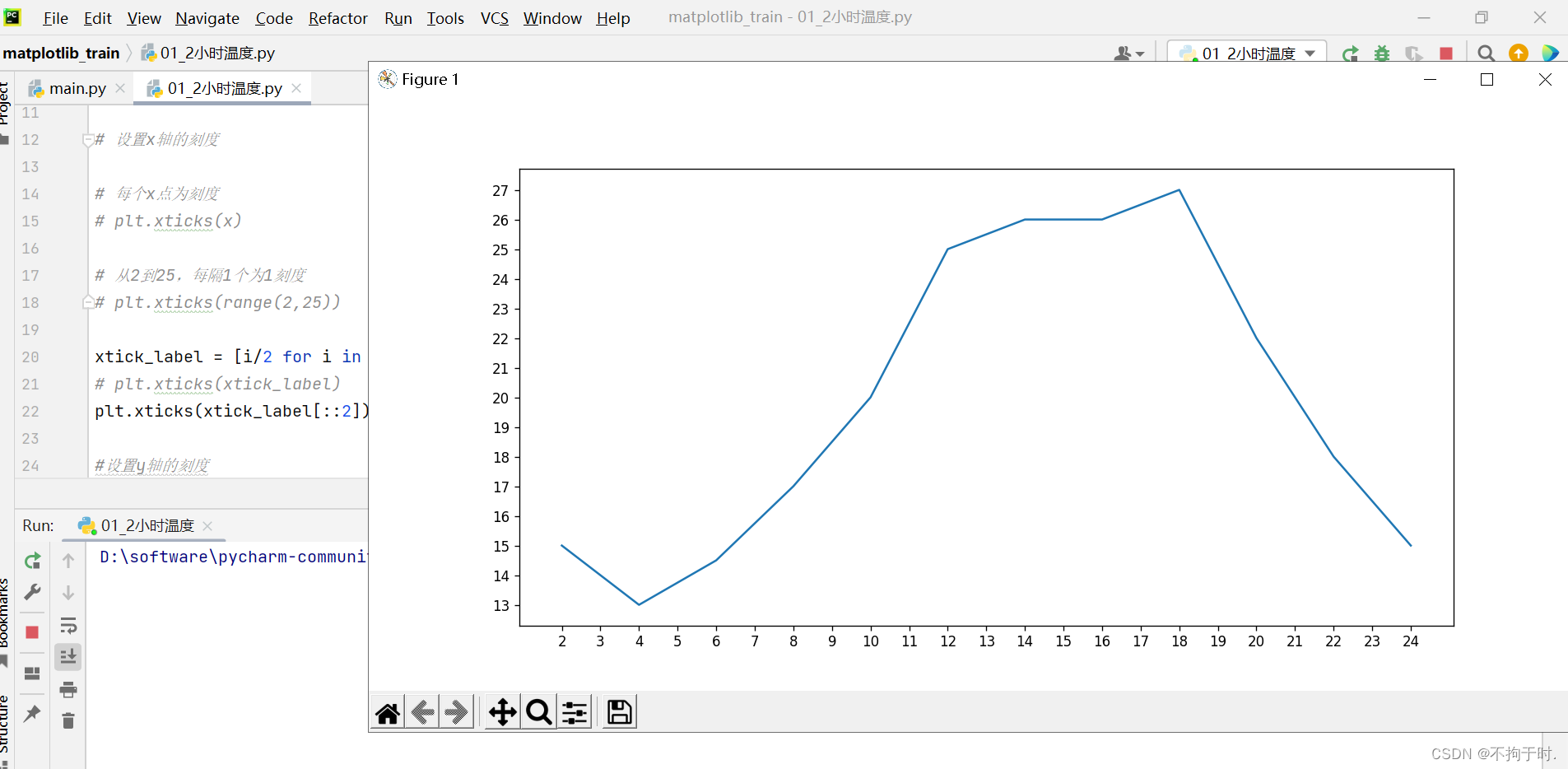The image size is (1568, 769).
Task: Open the Tools menu
Action: pyautogui.click(x=445, y=18)
